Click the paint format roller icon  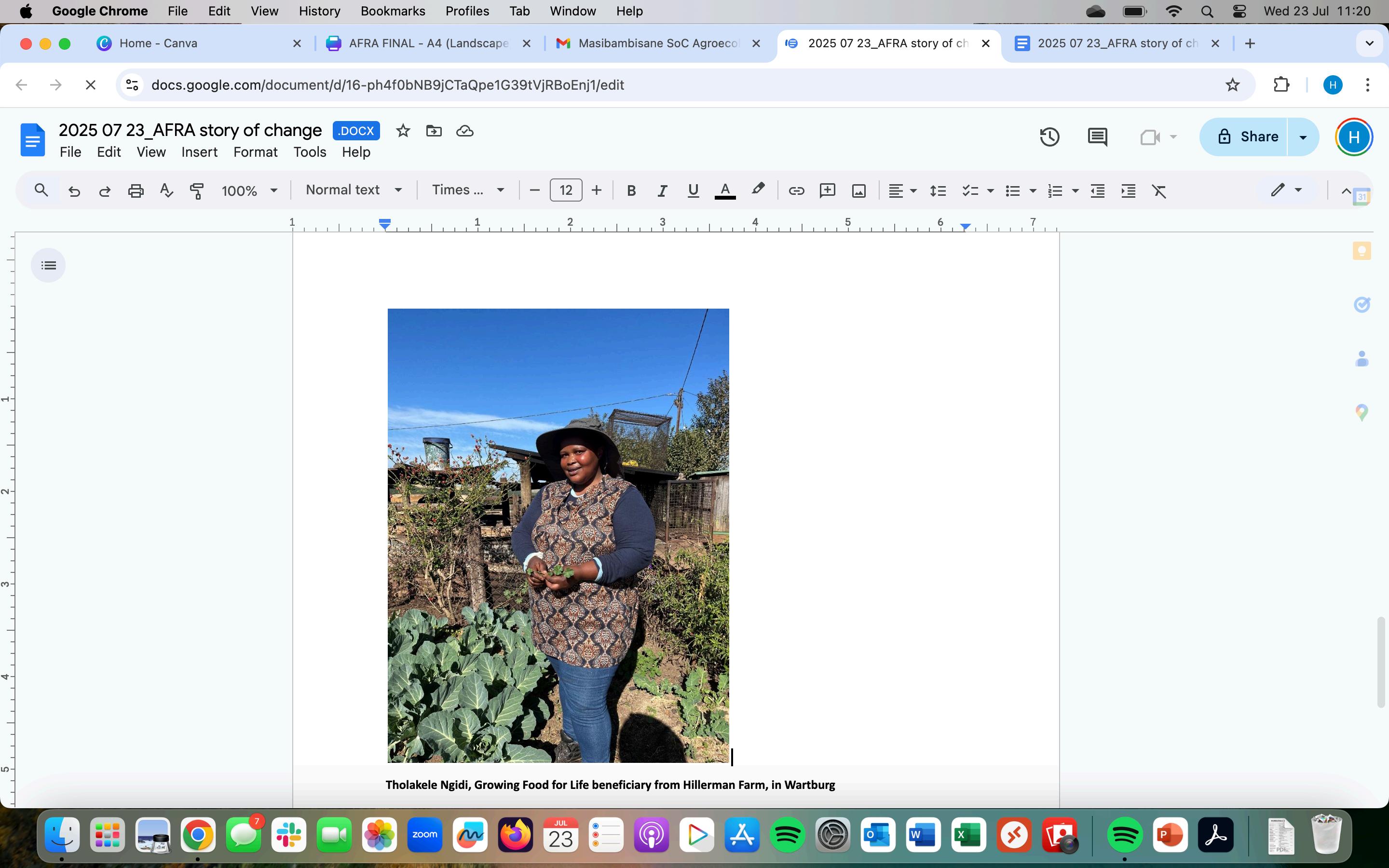197,190
